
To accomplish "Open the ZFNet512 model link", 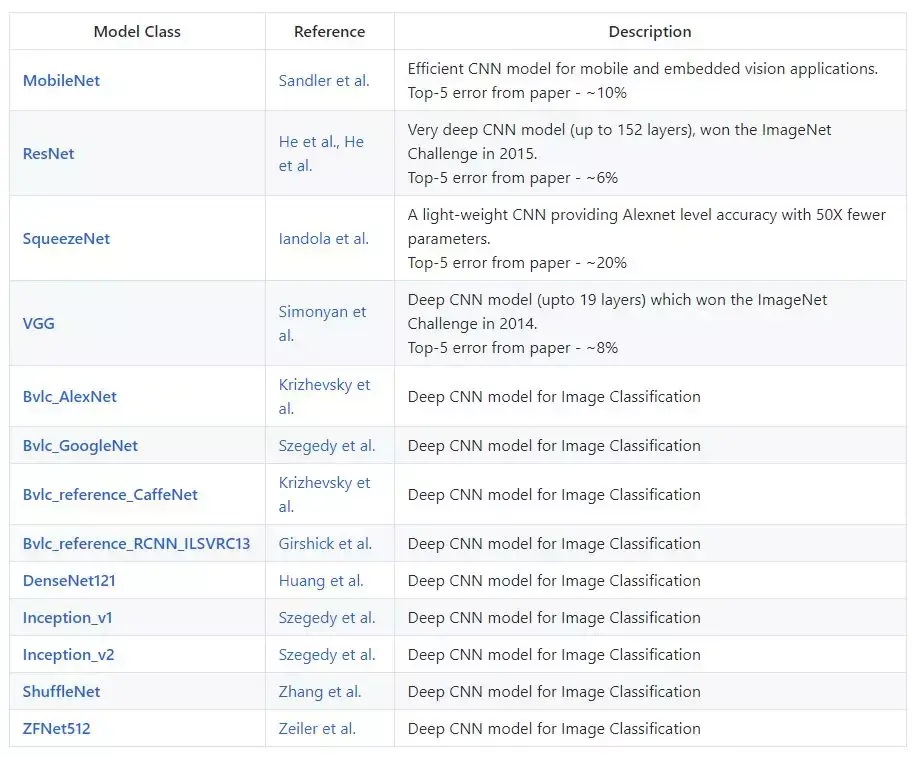I will (x=56, y=728).
